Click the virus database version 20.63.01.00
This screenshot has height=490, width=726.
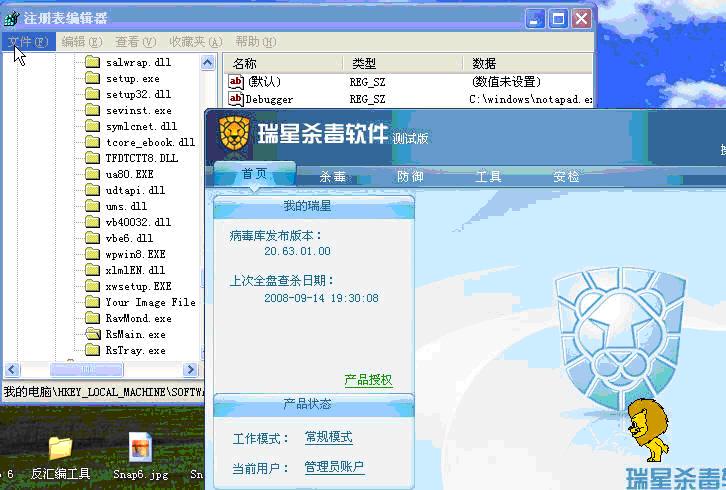pos(297,251)
